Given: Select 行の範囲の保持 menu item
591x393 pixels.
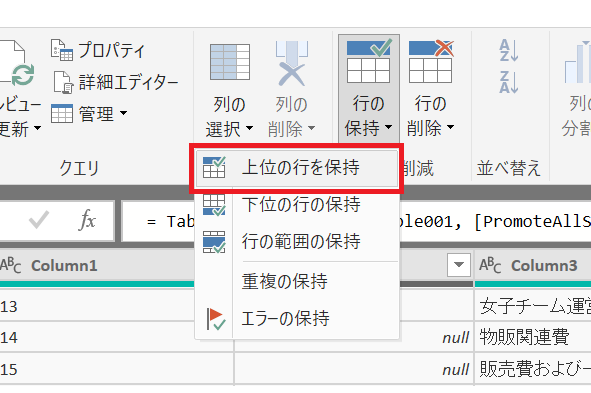Looking at the screenshot, I should 297,242.
